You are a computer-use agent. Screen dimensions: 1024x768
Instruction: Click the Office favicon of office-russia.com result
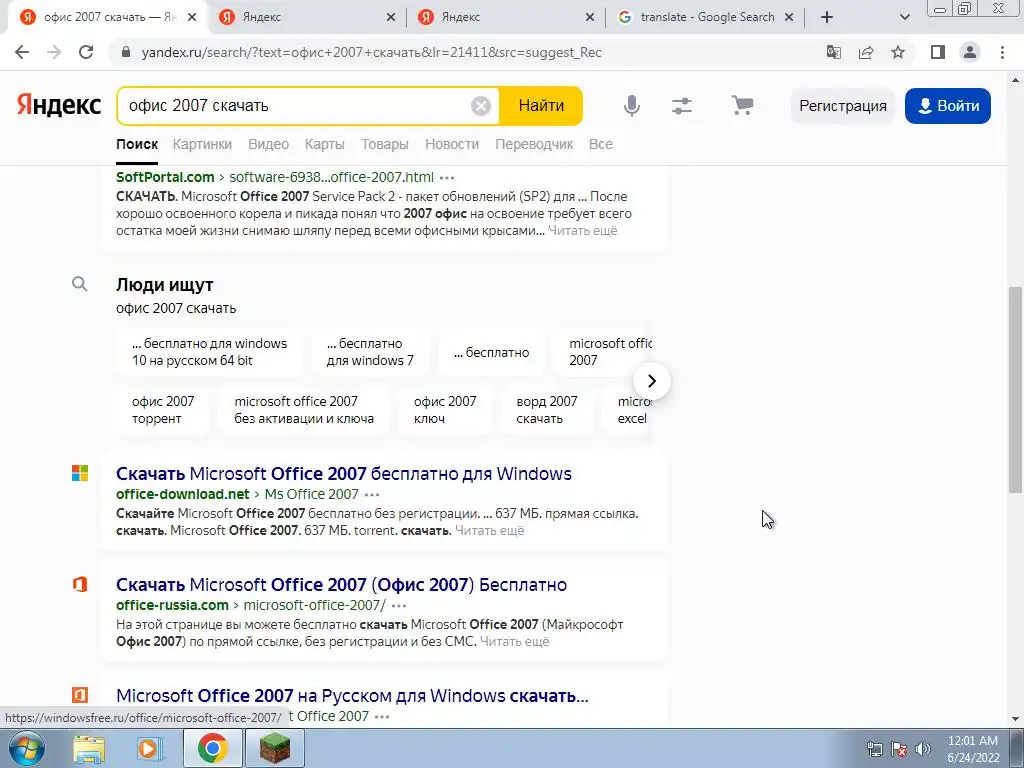point(80,584)
